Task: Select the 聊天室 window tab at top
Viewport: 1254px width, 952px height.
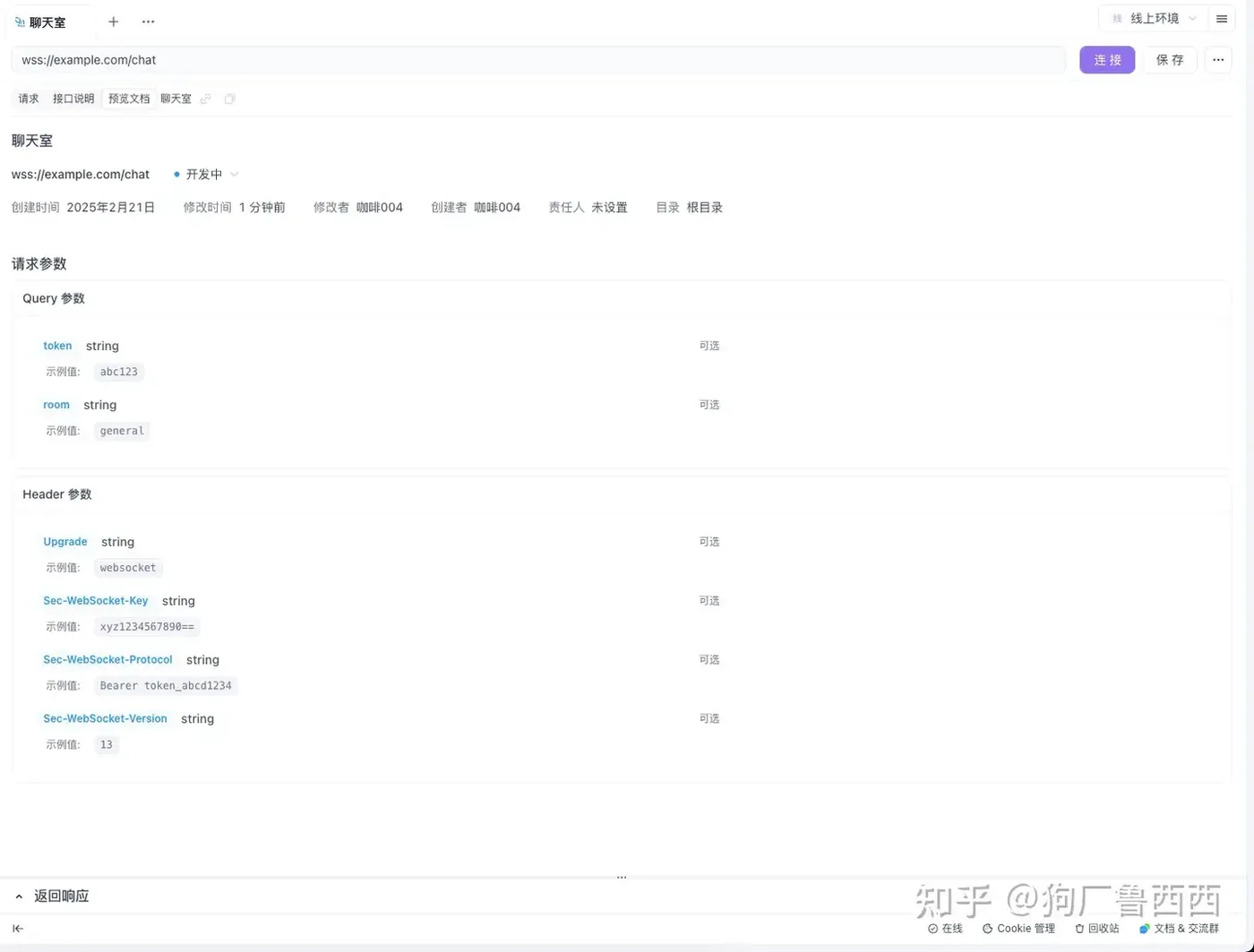Action: tap(47, 22)
